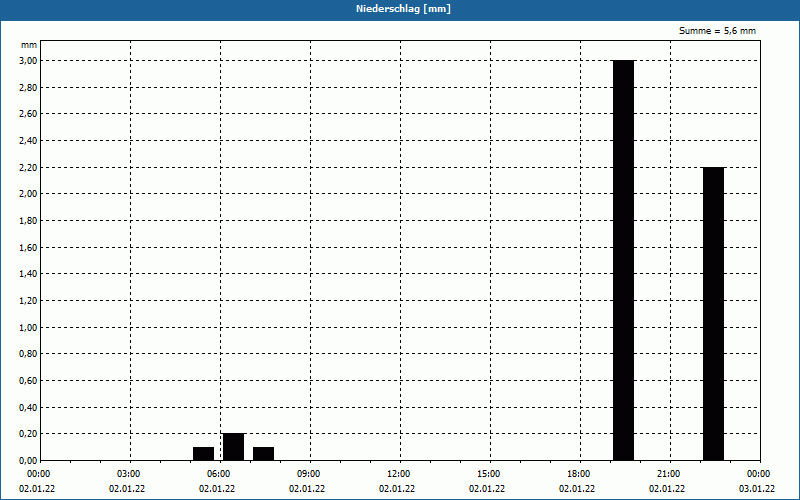Viewport: 800px width, 500px height.
Task: Select the 02.01.22 date beneath 06:00
Action: tap(217, 489)
